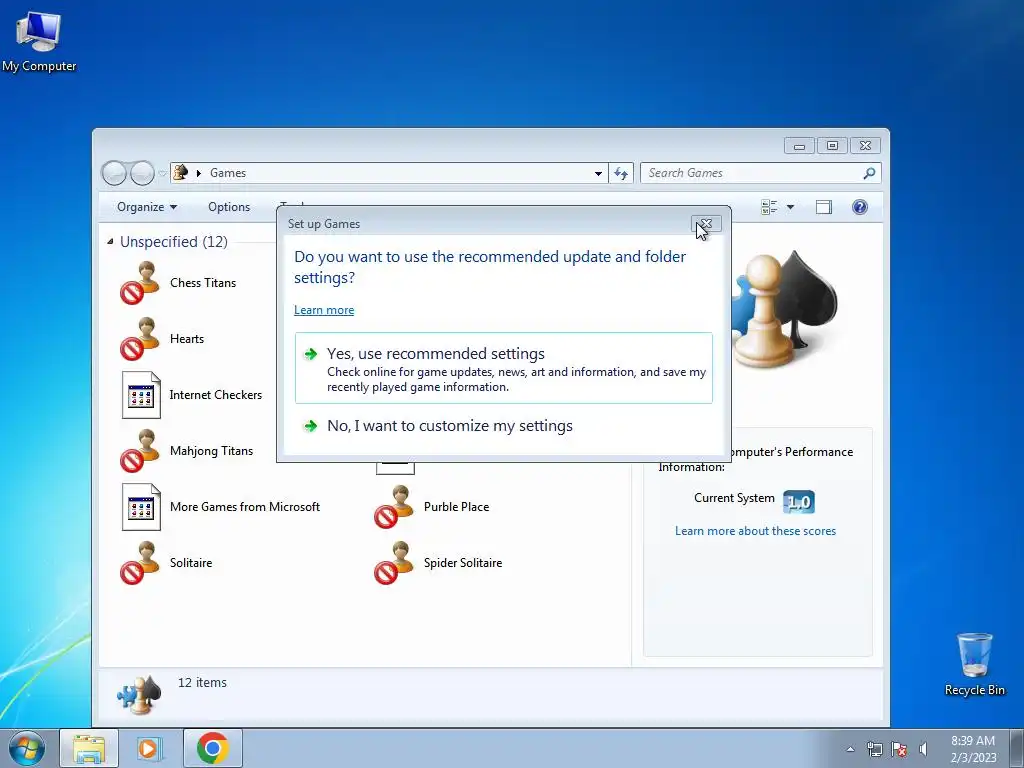Expand the breadcrumb arrow before Games
The width and height of the screenshot is (1024, 768).
(x=199, y=173)
